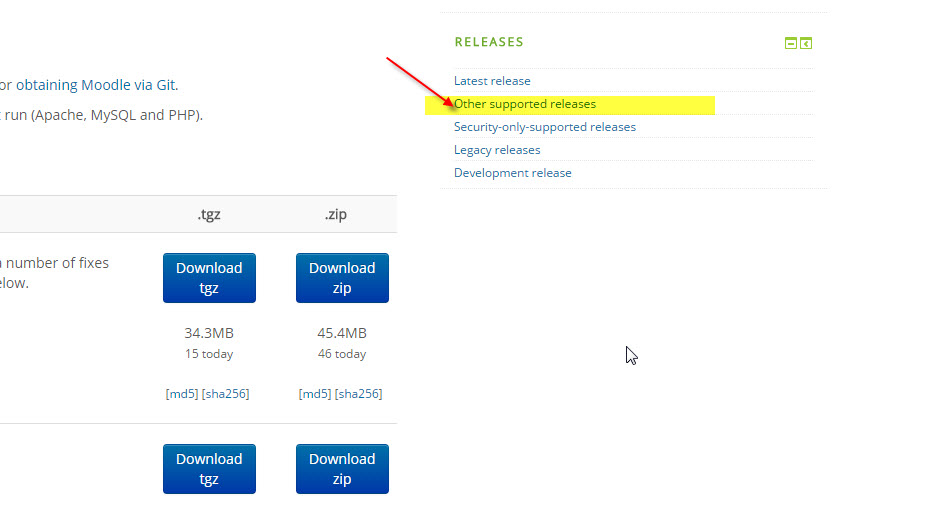Click the .tgz column header

pos(209,214)
